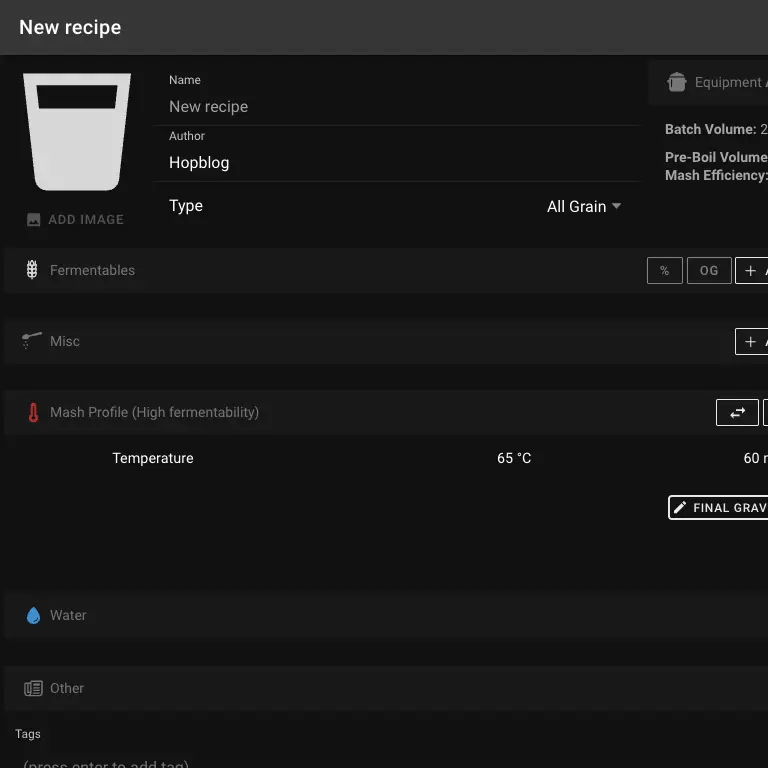This screenshot has width=768, height=768.
Task: Click the Equipment pot icon
Action: click(x=677, y=83)
